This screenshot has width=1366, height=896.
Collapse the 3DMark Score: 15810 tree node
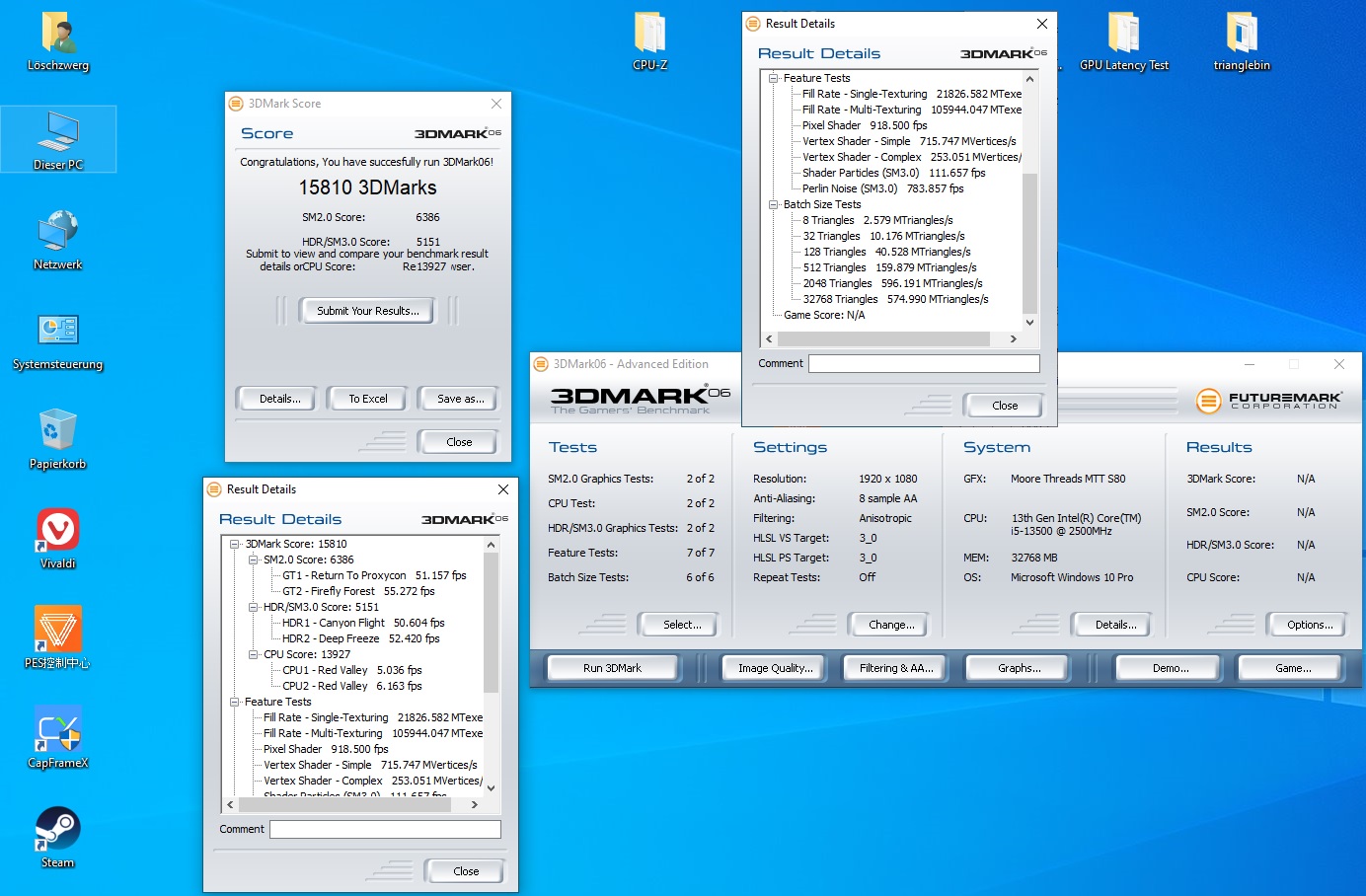coord(235,544)
